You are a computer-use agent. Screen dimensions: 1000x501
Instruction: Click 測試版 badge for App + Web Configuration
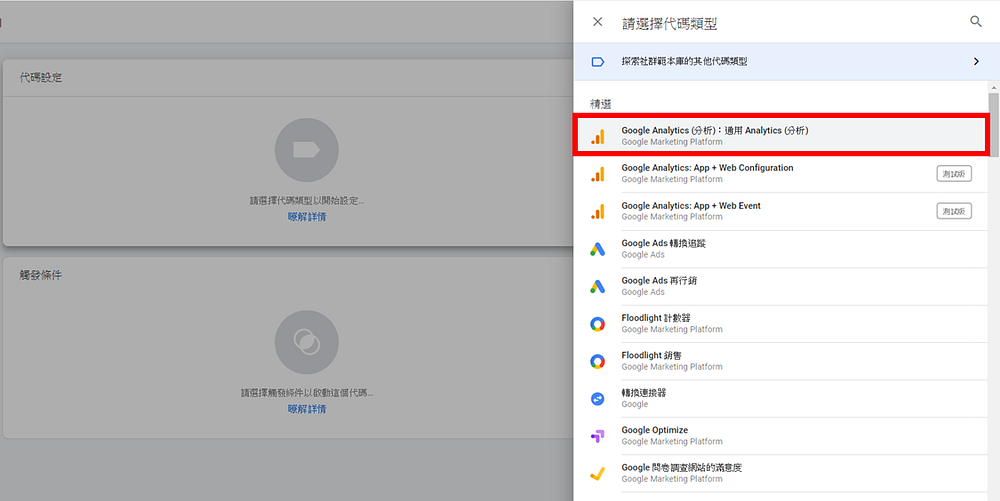(x=953, y=173)
